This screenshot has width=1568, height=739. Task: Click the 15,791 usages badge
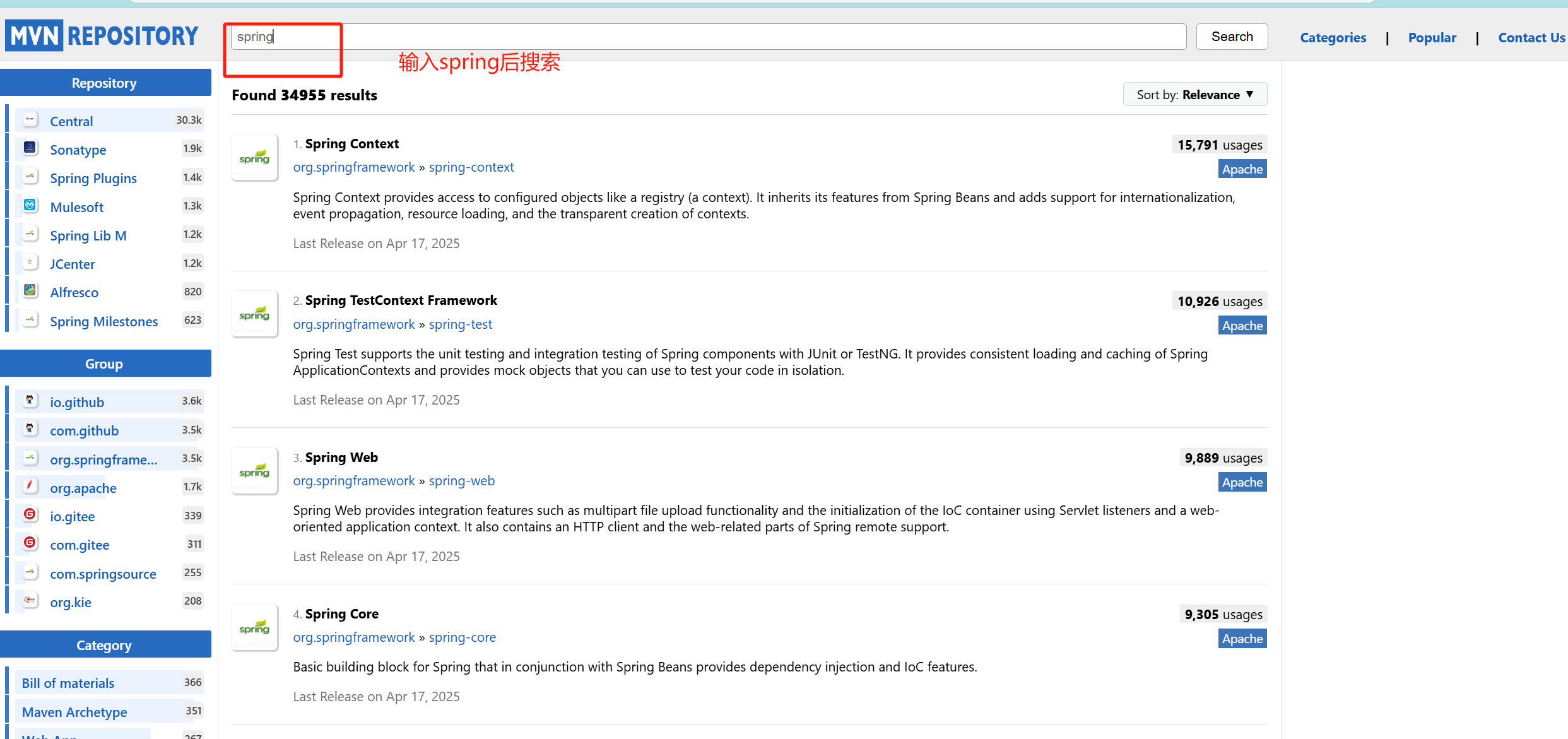click(1220, 145)
